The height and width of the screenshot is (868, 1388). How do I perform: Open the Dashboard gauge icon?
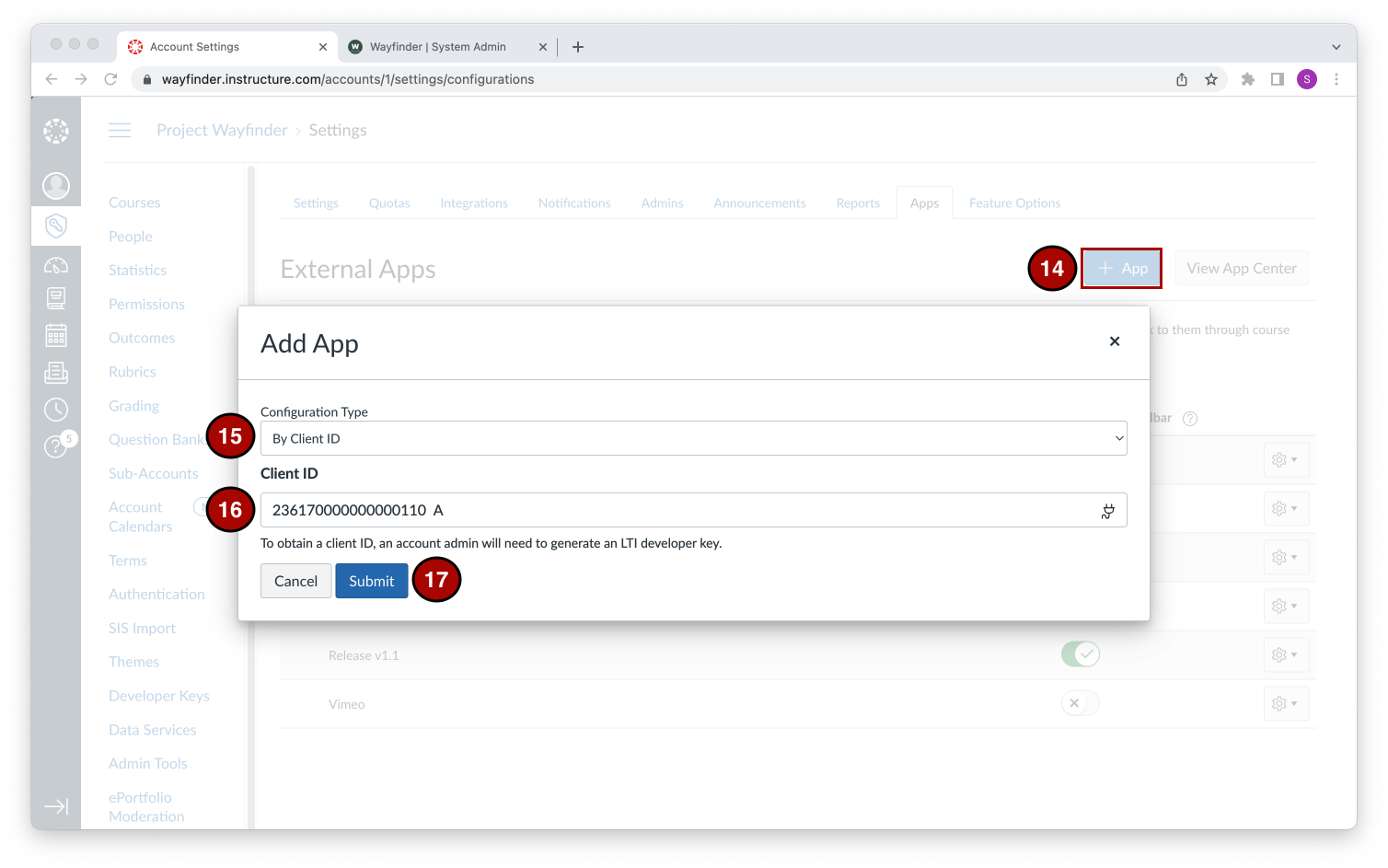tap(56, 265)
